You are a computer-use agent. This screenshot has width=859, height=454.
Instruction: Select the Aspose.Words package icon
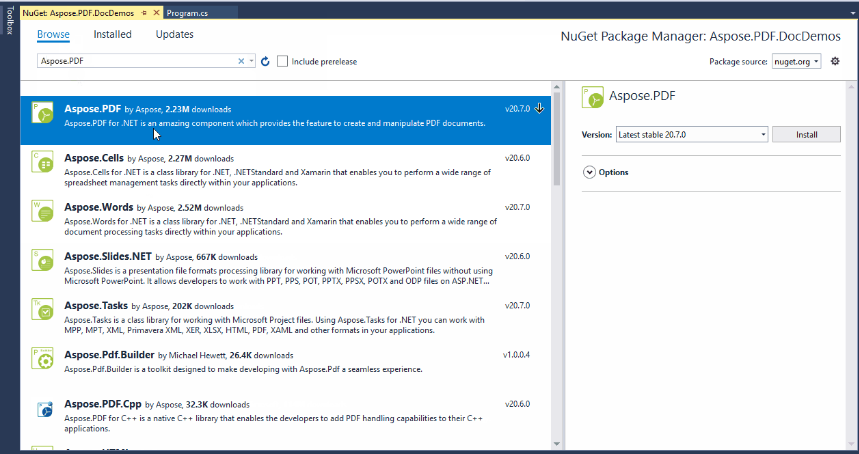pyautogui.click(x=44, y=212)
